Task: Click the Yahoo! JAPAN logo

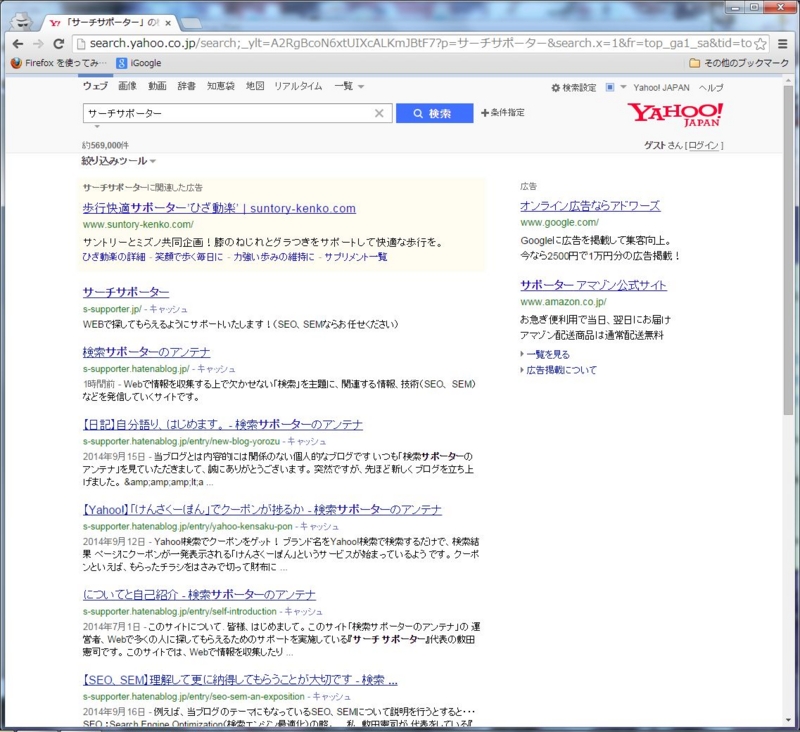Action: coord(676,114)
